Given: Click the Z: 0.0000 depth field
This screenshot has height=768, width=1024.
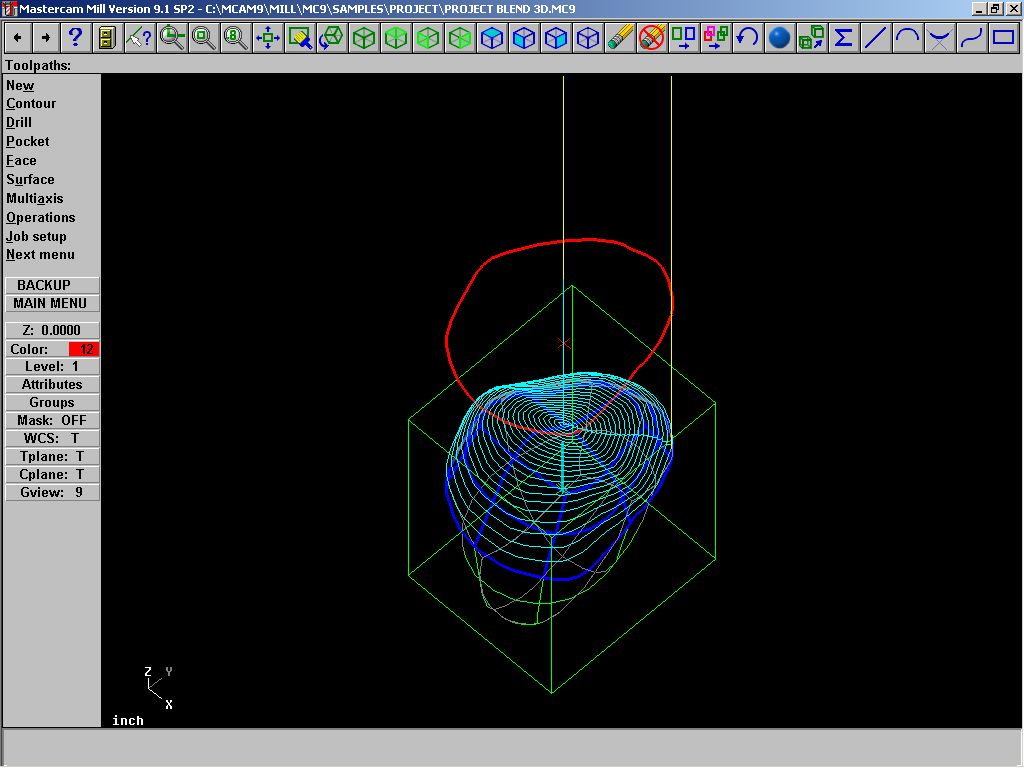Looking at the screenshot, I should click(x=52, y=330).
